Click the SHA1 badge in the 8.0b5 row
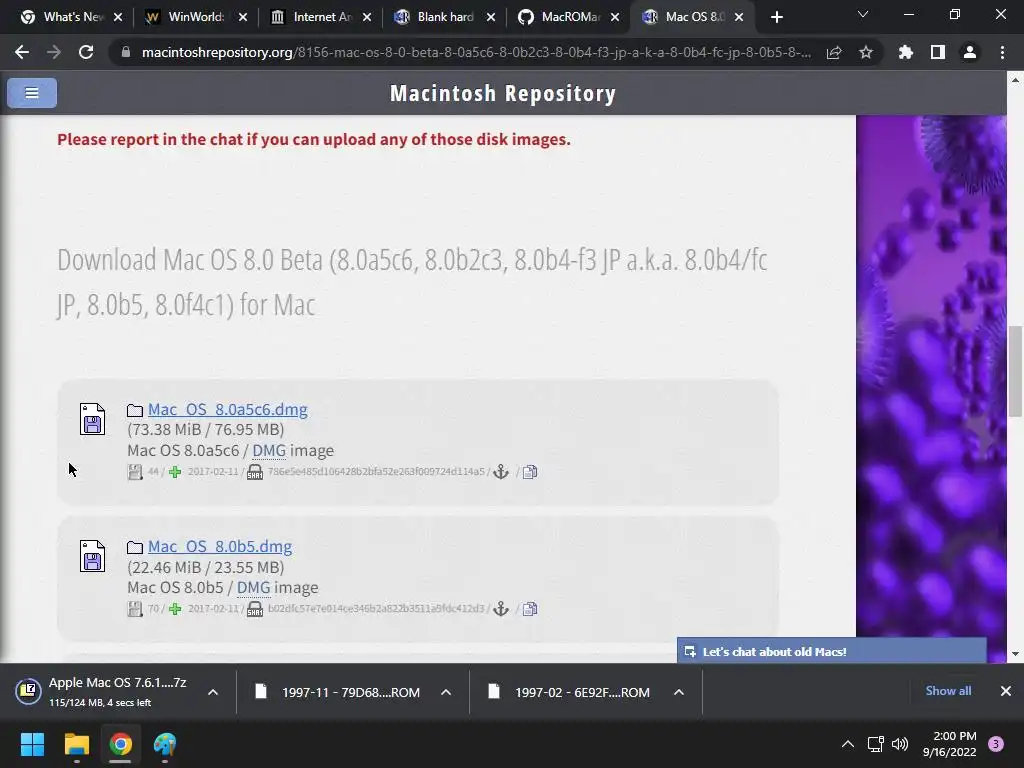Viewport: 1024px width, 768px height. (x=255, y=609)
